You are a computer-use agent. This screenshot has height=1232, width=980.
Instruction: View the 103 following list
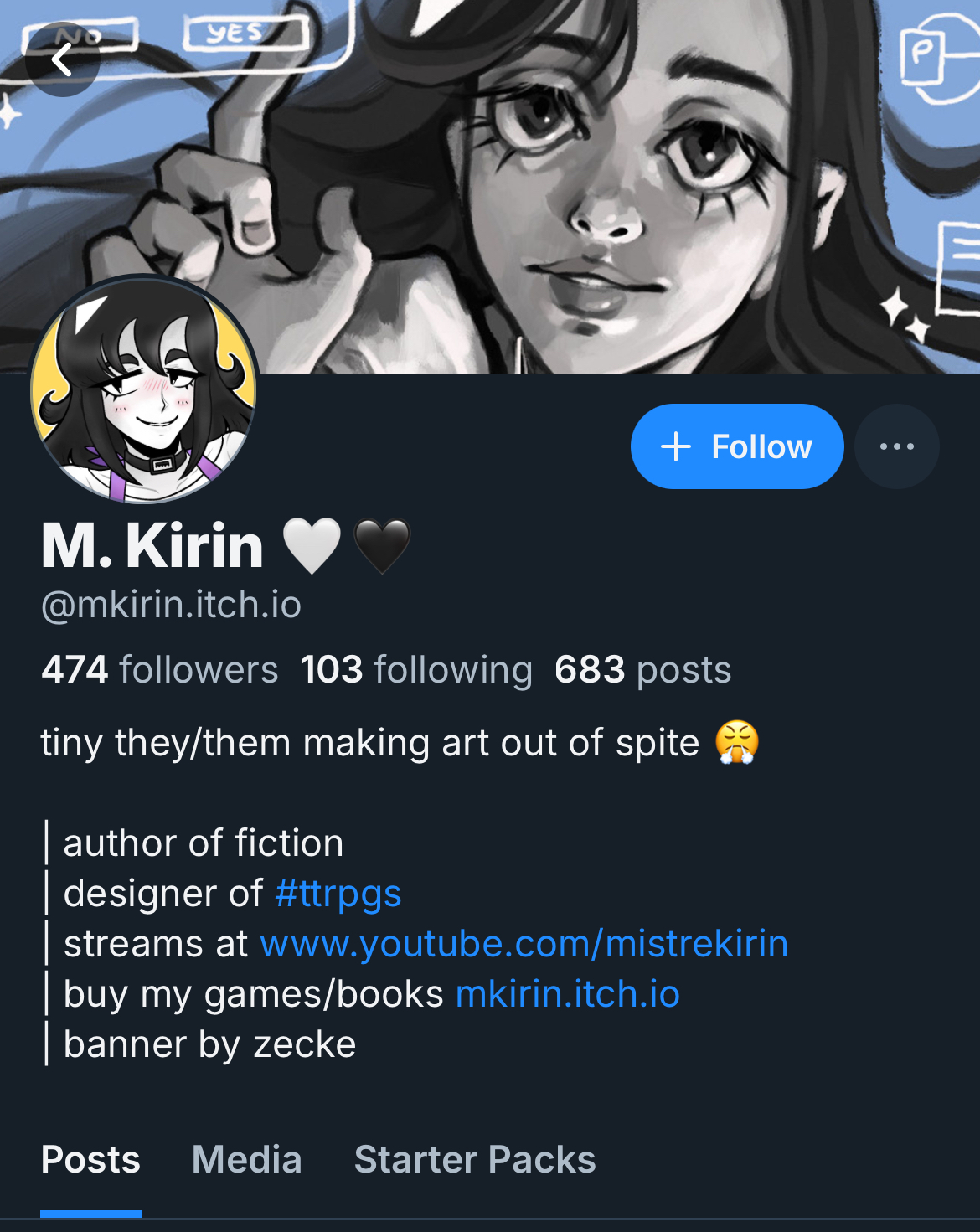[x=416, y=670]
